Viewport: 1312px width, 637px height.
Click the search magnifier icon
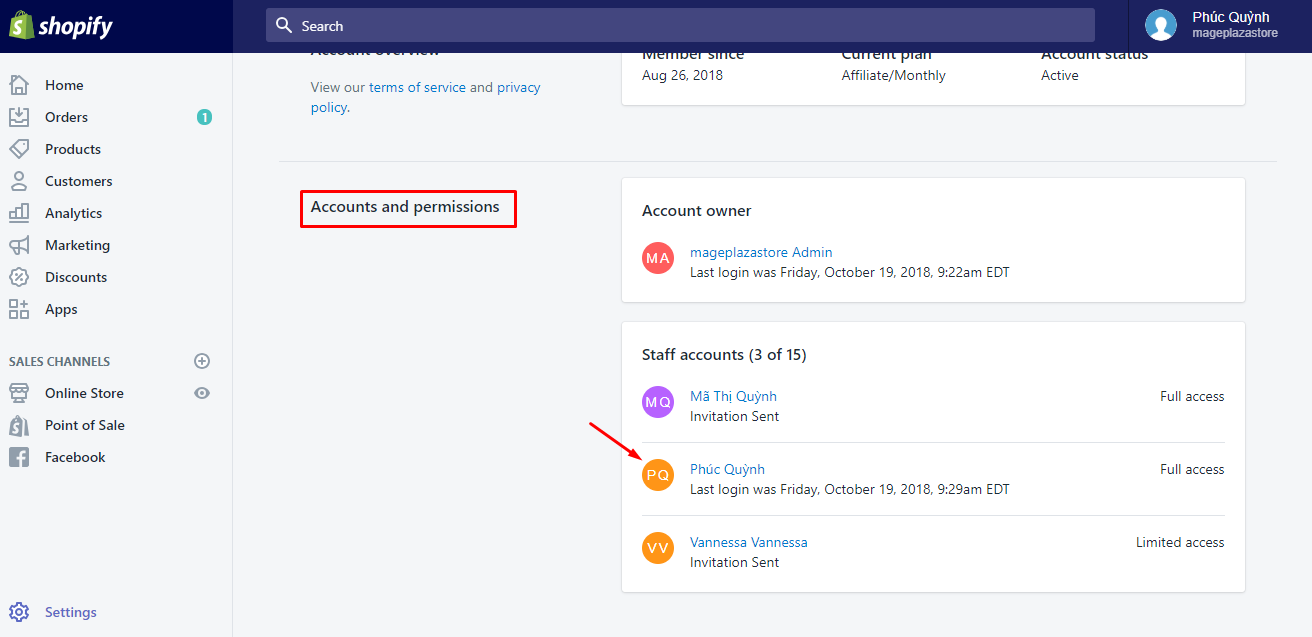[x=284, y=25]
